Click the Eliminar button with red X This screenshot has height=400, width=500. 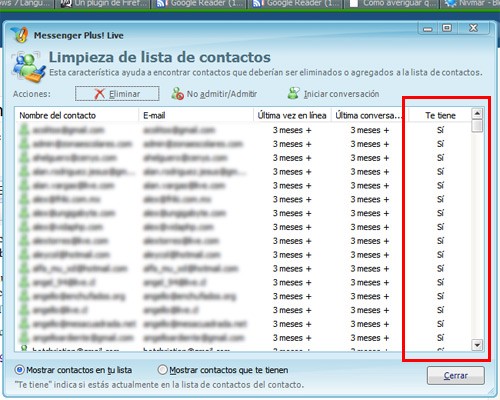point(117,94)
